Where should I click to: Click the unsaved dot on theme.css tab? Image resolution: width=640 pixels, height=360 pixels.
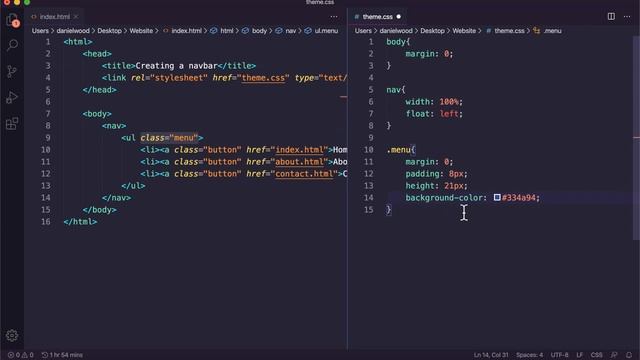tap(399, 17)
